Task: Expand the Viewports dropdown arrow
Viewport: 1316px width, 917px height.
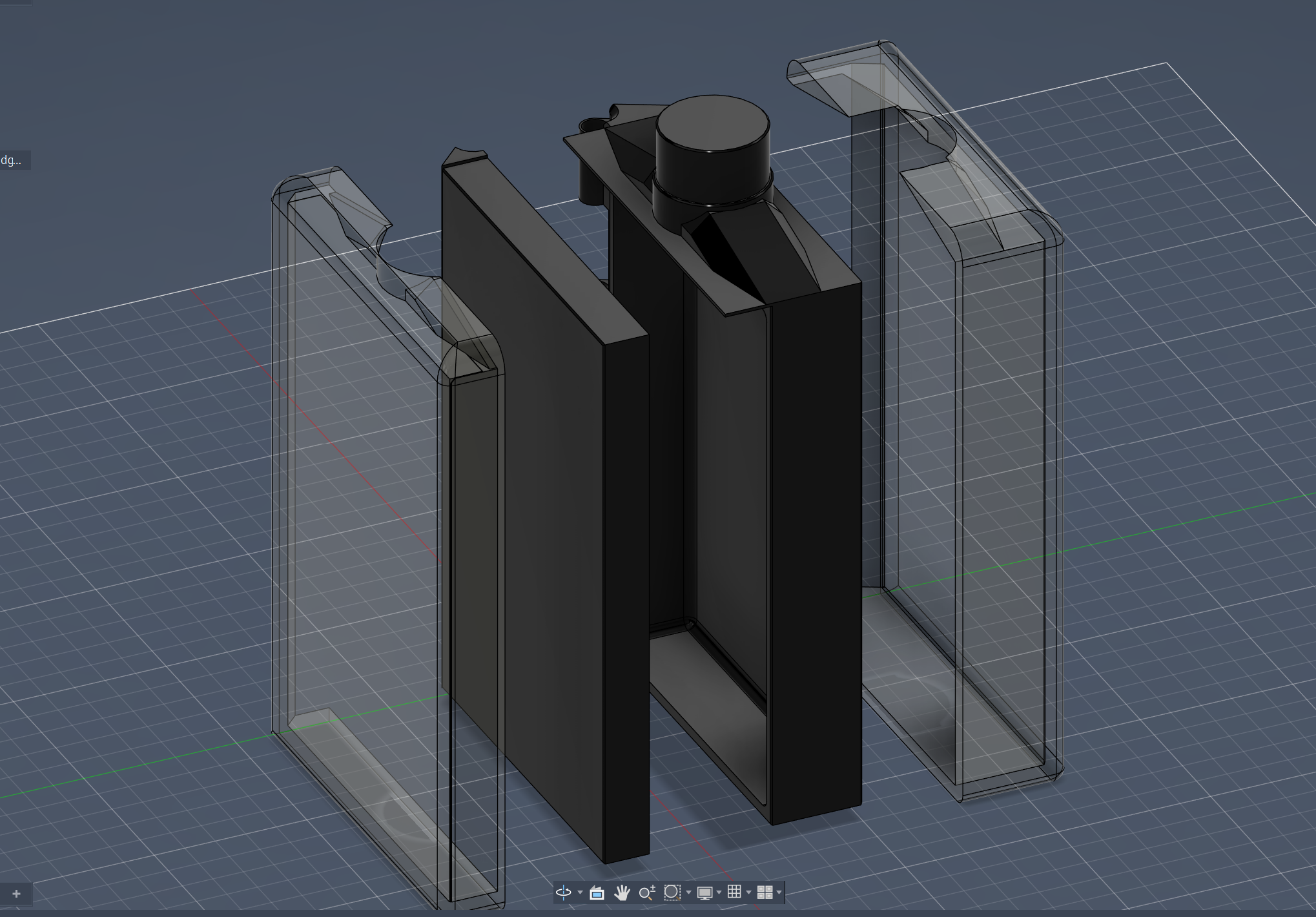Action: coord(779,893)
